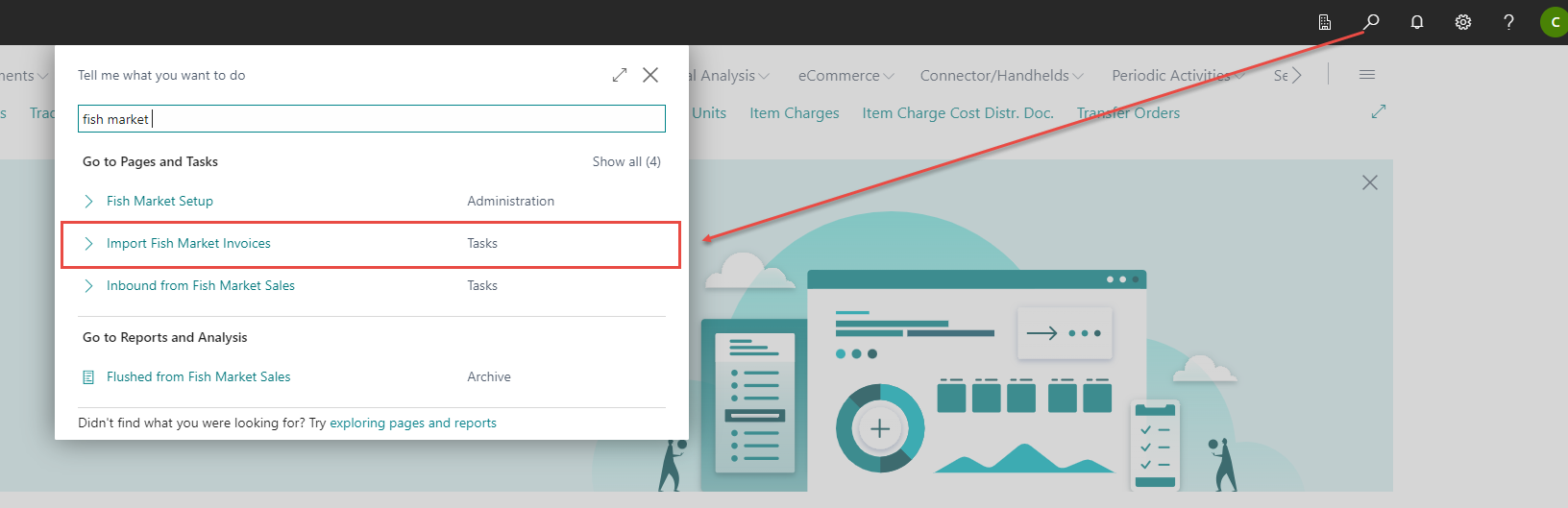1568x508 pixels.
Task: Expand the Periodic Activities menu
Action: (x=1177, y=75)
